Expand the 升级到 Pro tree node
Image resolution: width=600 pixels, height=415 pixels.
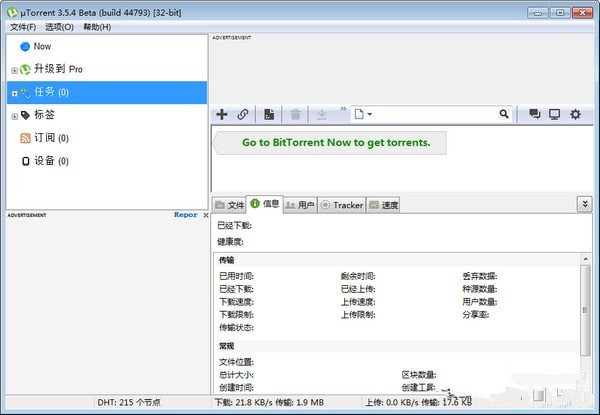15,70
